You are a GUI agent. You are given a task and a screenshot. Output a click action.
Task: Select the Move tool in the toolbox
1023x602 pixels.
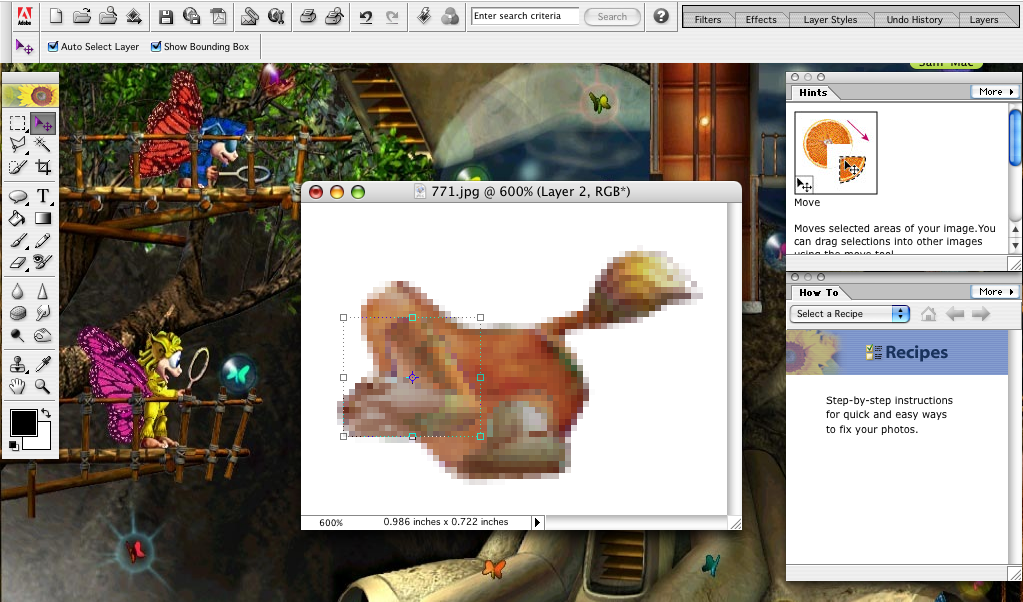point(43,123)
